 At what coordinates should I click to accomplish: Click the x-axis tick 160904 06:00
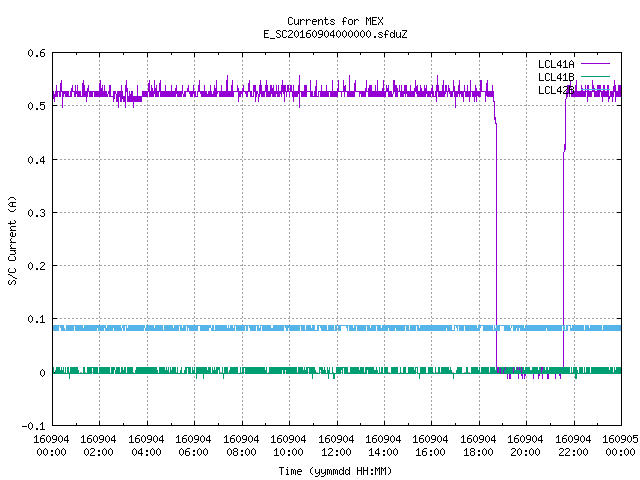point(193,445)
